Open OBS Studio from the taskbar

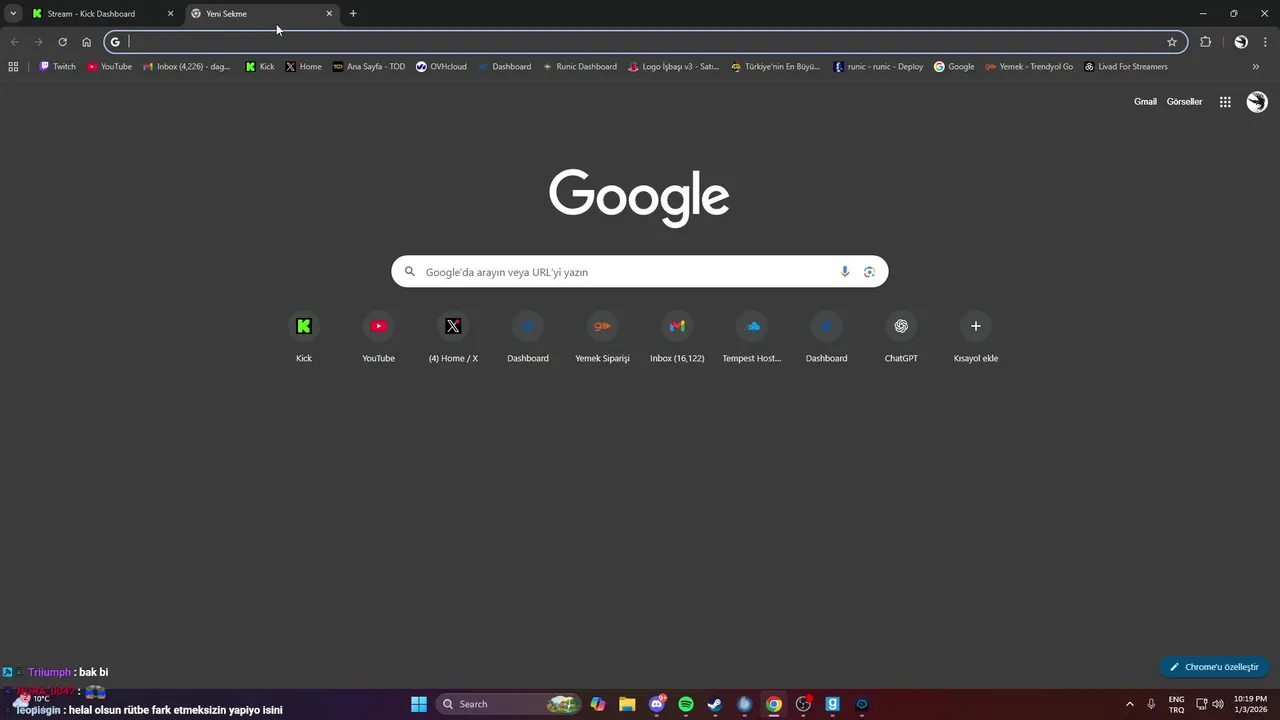(803, 704)
